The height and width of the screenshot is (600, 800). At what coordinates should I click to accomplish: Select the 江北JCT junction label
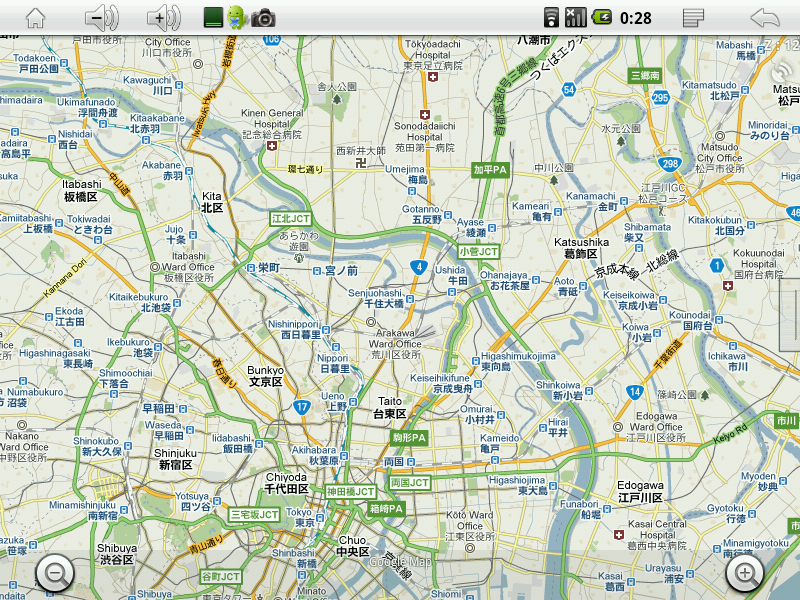pyautogui.click(x=290, y=219)
